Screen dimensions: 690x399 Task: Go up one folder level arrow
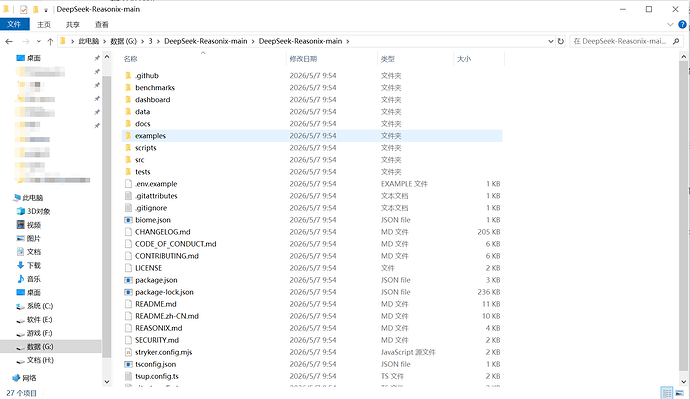50,41
